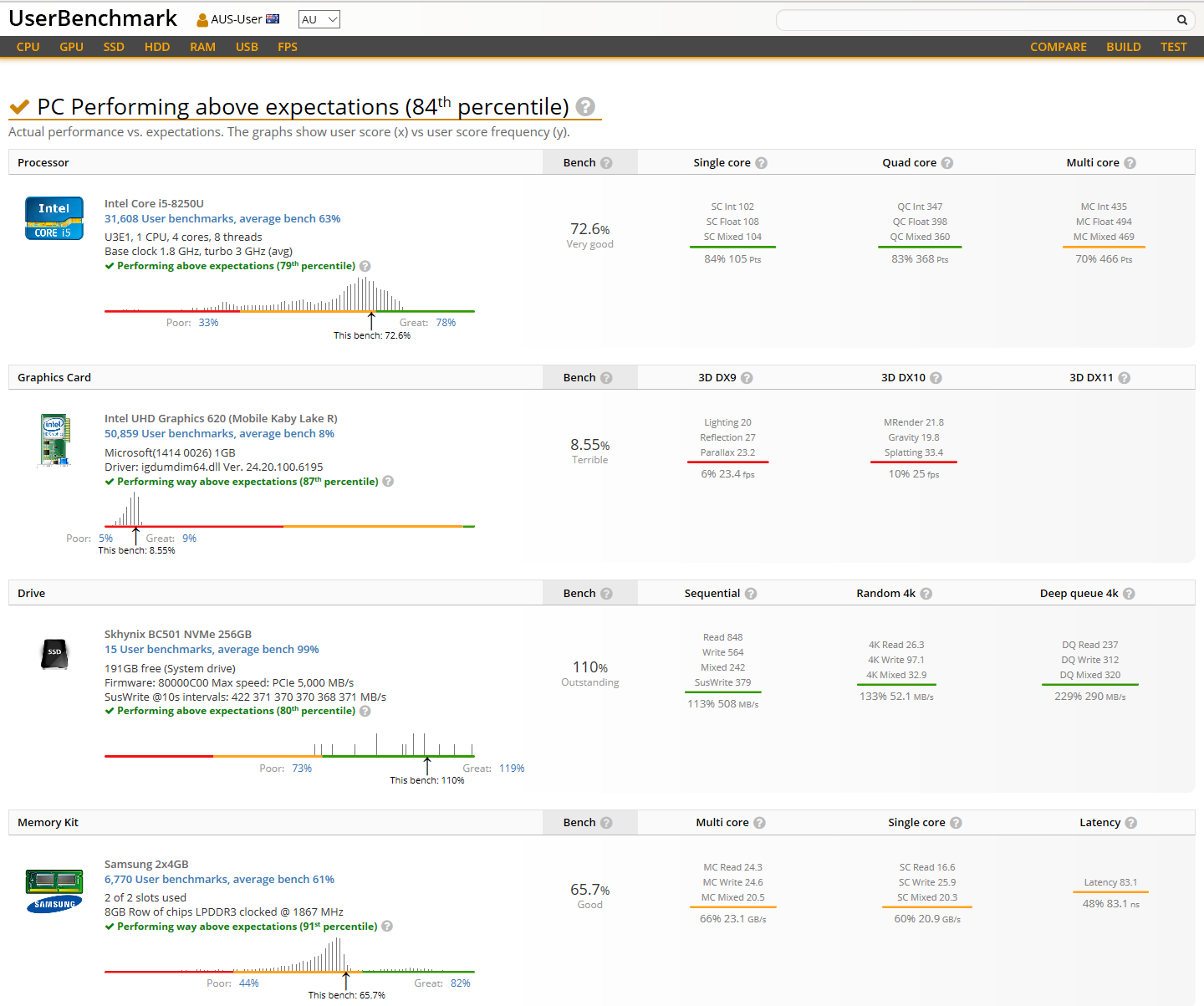Screen dimensions: 1204x1006
Task: Click the Drive Bench help icon
Action: point(606,594)
